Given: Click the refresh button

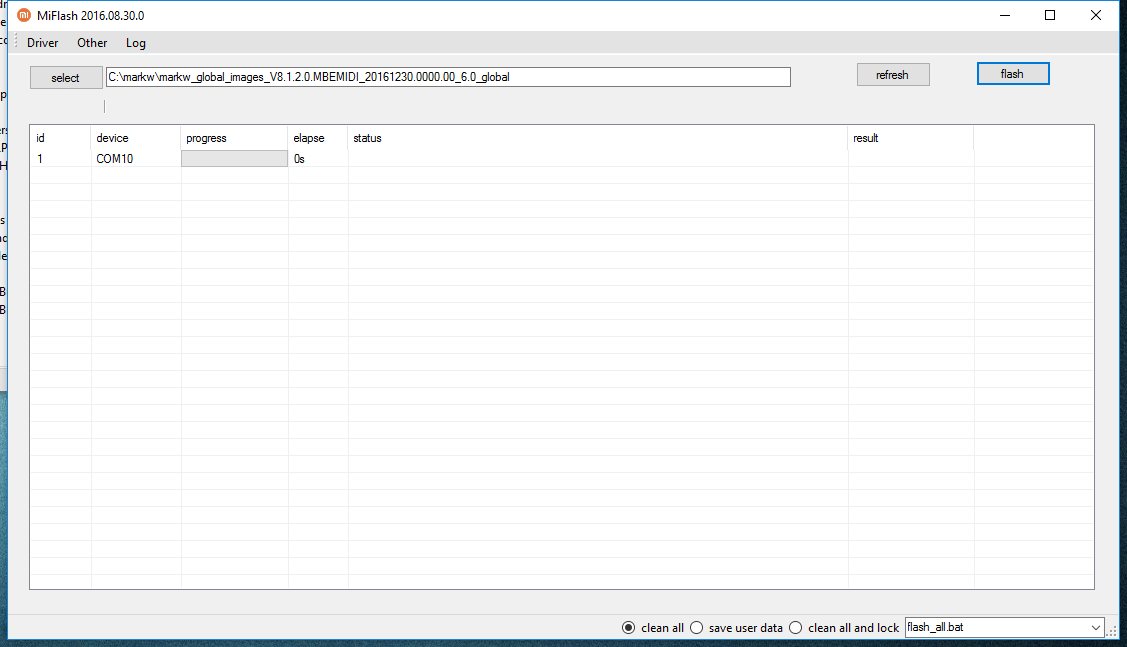Looking at the screenshot, I should pyautogui.click(x=893, y=75).
